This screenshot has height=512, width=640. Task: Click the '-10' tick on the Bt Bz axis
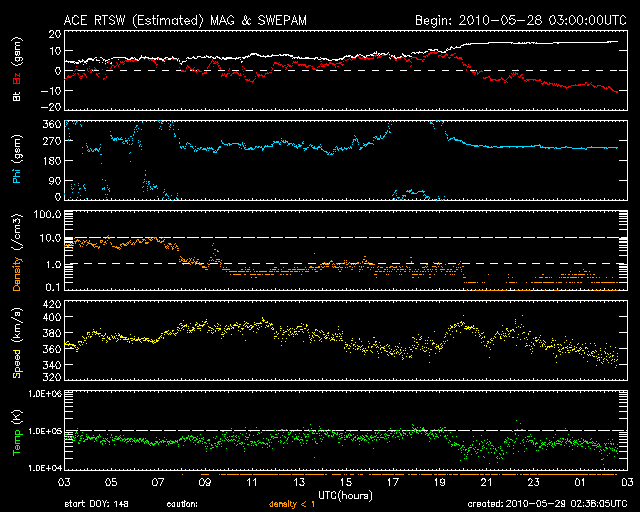(x=51, y=91)
